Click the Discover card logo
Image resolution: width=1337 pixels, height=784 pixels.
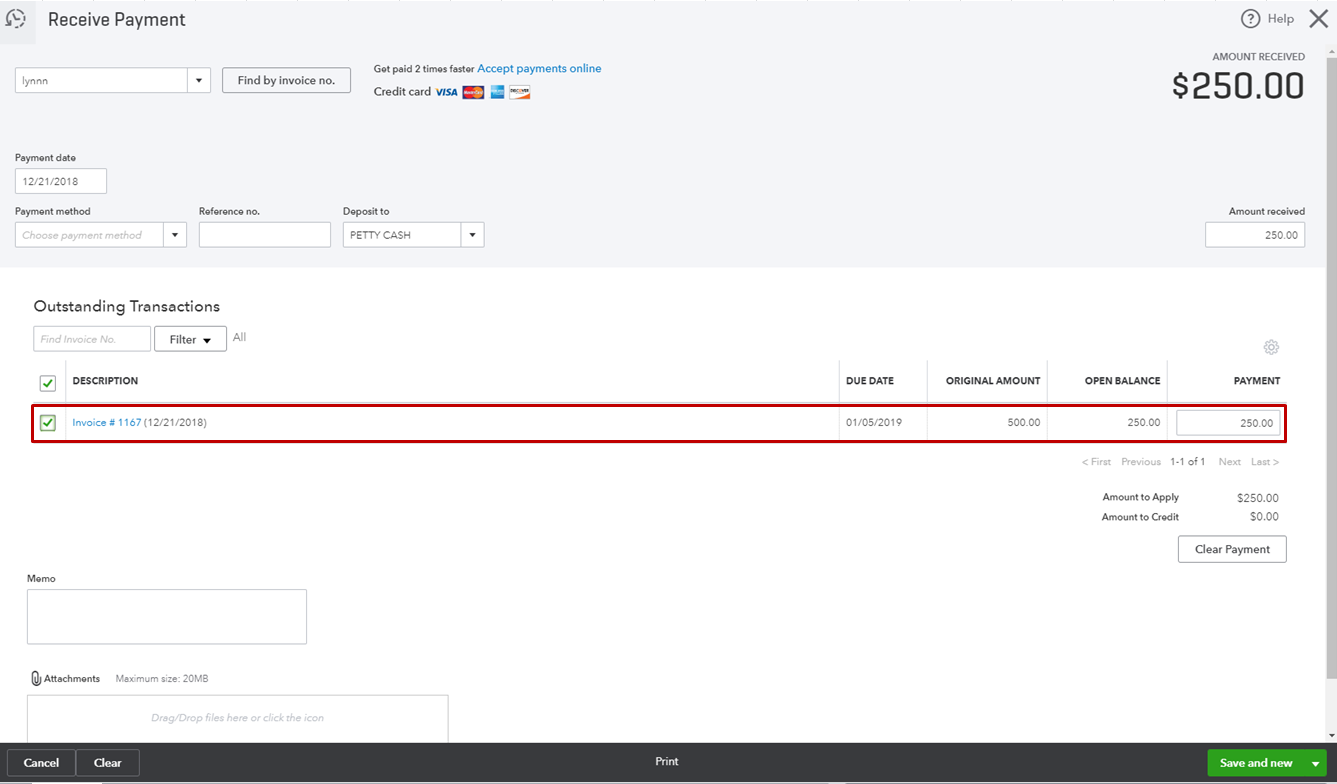[x=519, y=92]
